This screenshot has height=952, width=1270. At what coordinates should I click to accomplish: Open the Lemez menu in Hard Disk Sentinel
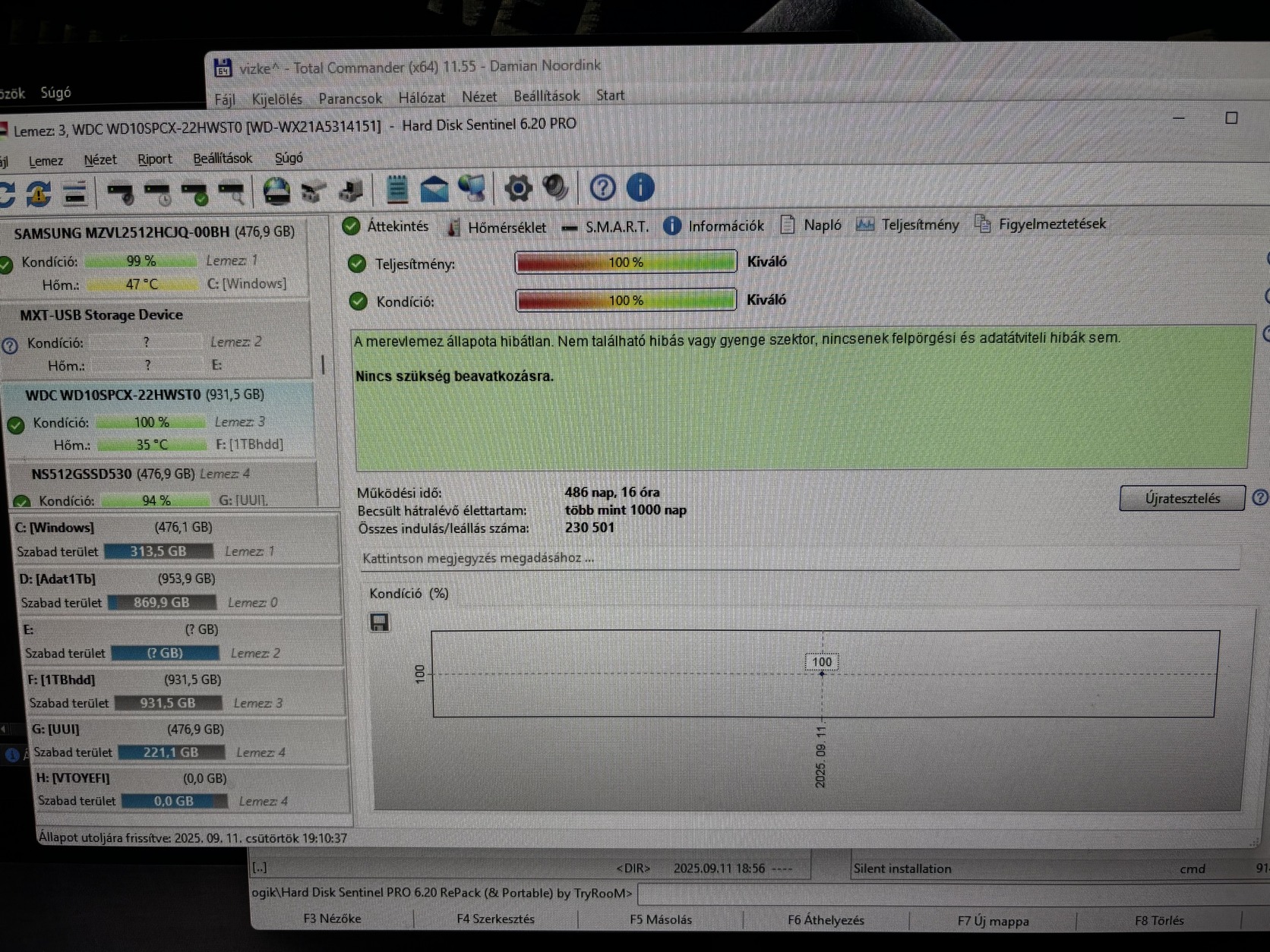(46, 161)
